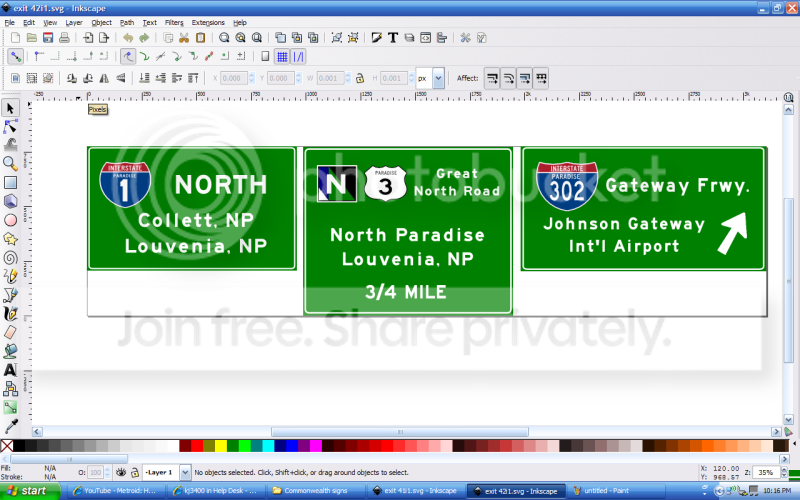The image size is (800, 500).
Task: Click the Paste clipboard icon
Action: click(x=201, y=38)
